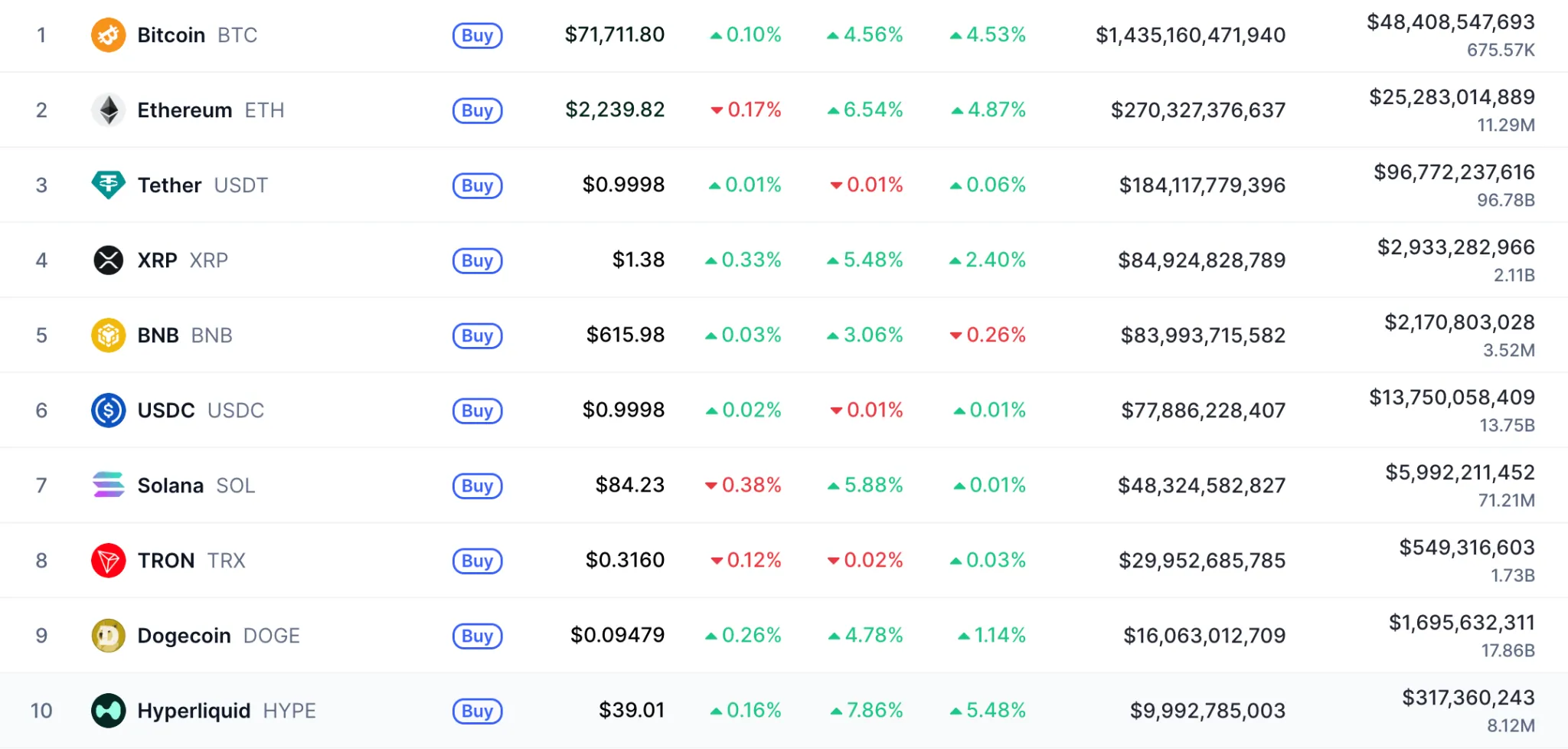Click the Solana logo icon
This screenshot has width=1568, height=749.
point(108,486)
